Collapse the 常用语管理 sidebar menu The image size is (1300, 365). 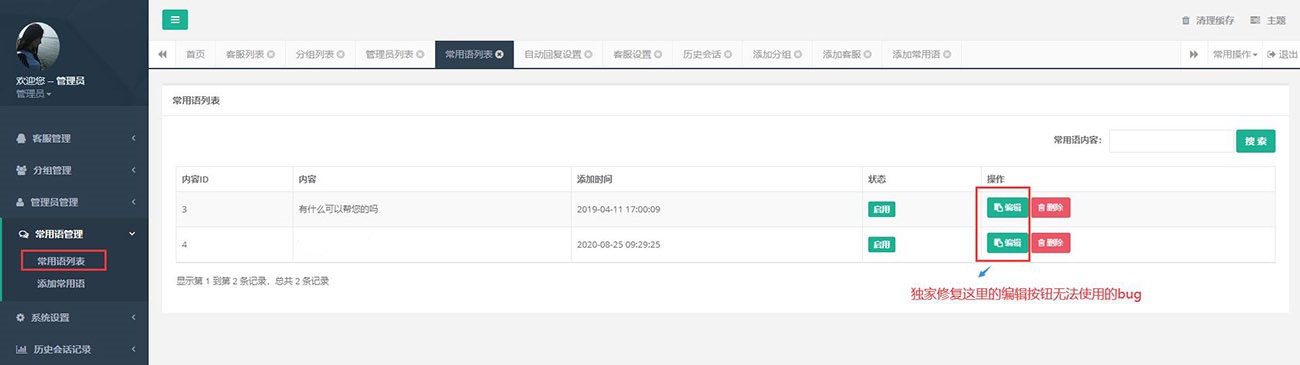coord(74,234)
